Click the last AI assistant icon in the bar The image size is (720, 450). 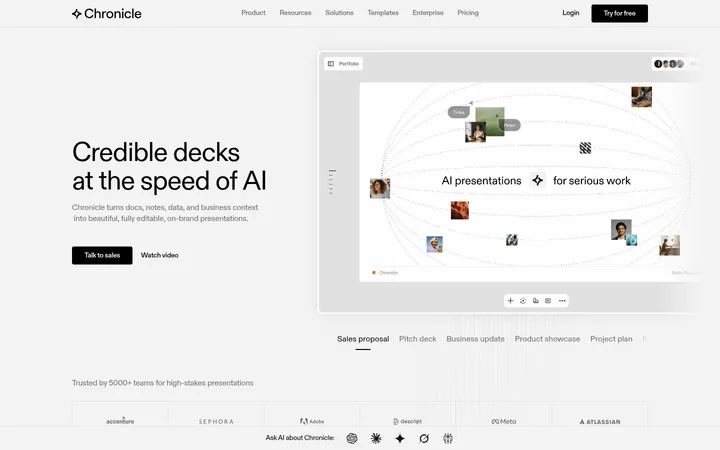click(448, 439)
